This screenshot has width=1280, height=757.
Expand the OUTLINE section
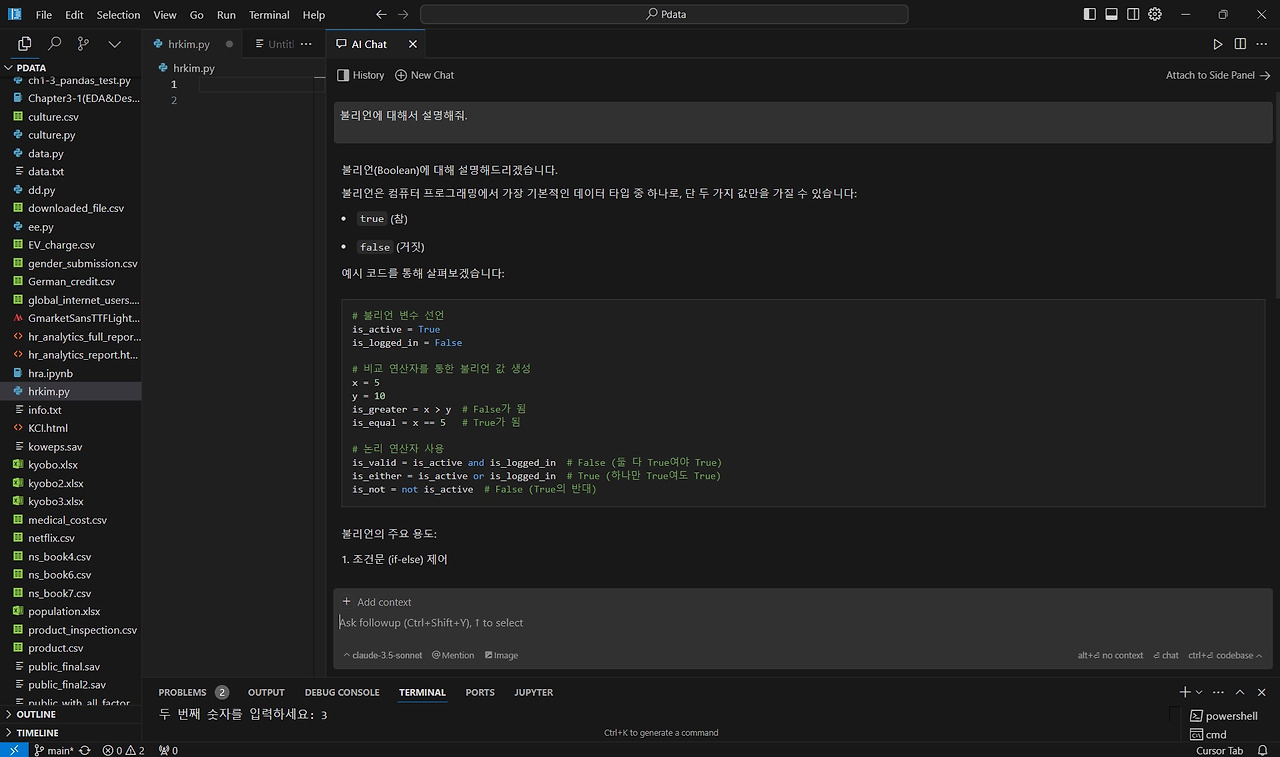coord(70,715)
